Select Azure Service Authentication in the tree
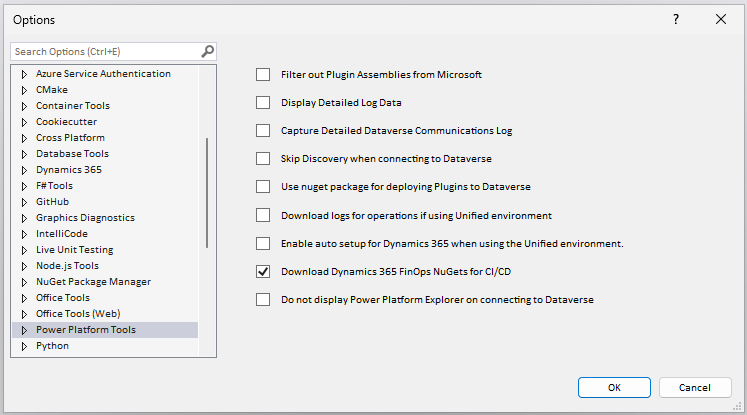The image size is (747, 415). point(103,74)
